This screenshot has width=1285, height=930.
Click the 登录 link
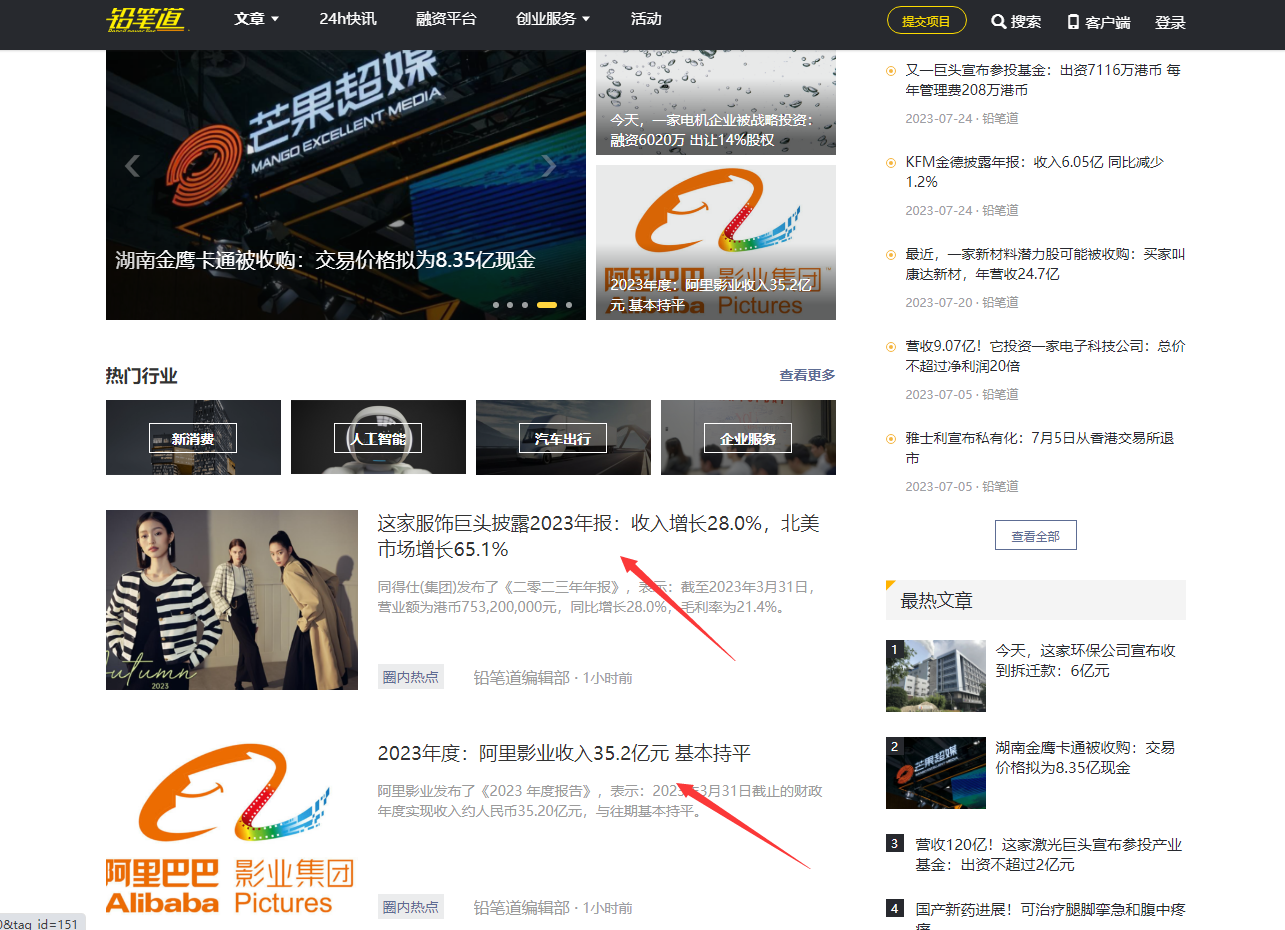pyautogui.click(x=1170, y=22)
